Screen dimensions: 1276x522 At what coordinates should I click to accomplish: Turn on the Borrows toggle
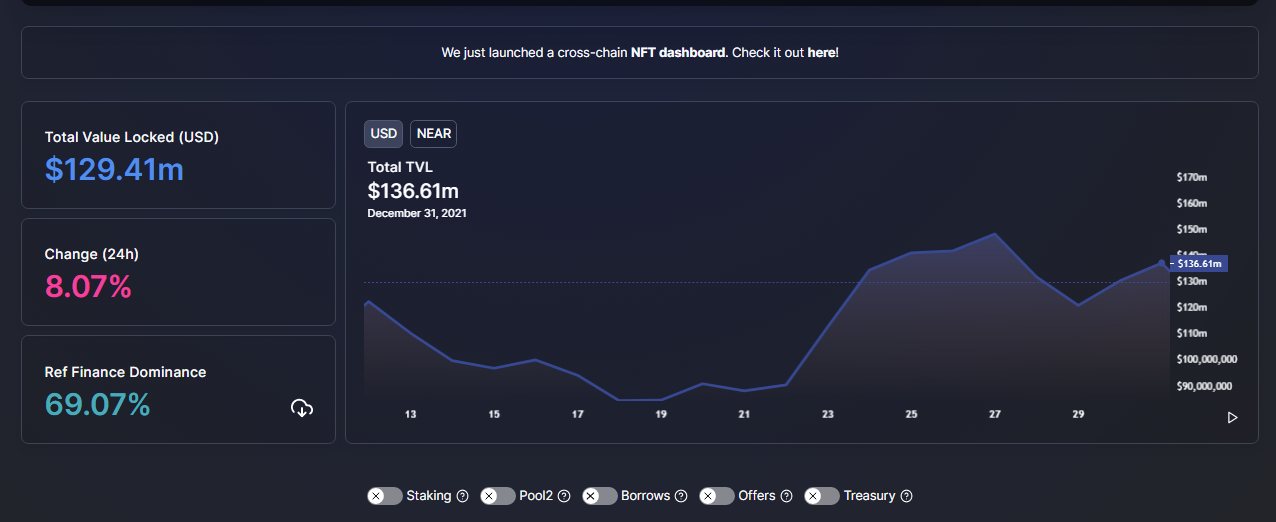[600, 496]
